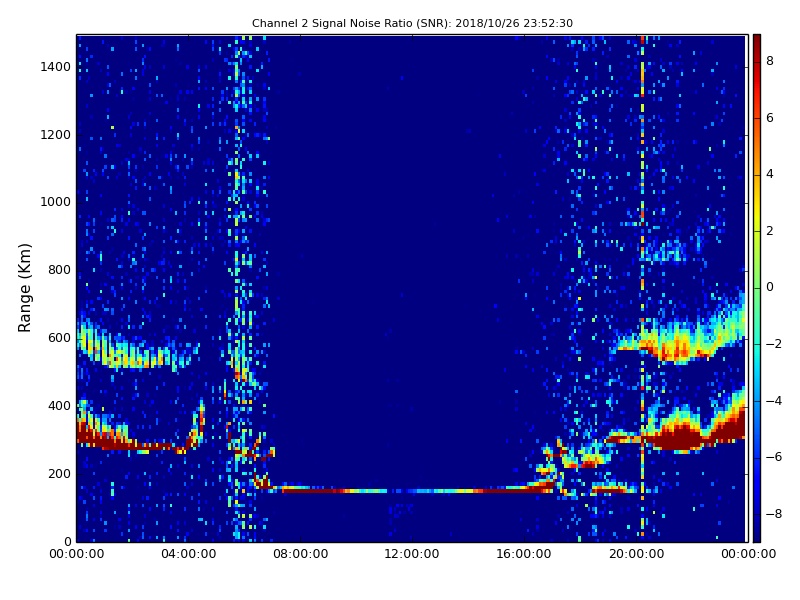Click the x-axis tick label 20:00:00
The image size is (800, 600).
pyautogui.click(x=636, y=554)
